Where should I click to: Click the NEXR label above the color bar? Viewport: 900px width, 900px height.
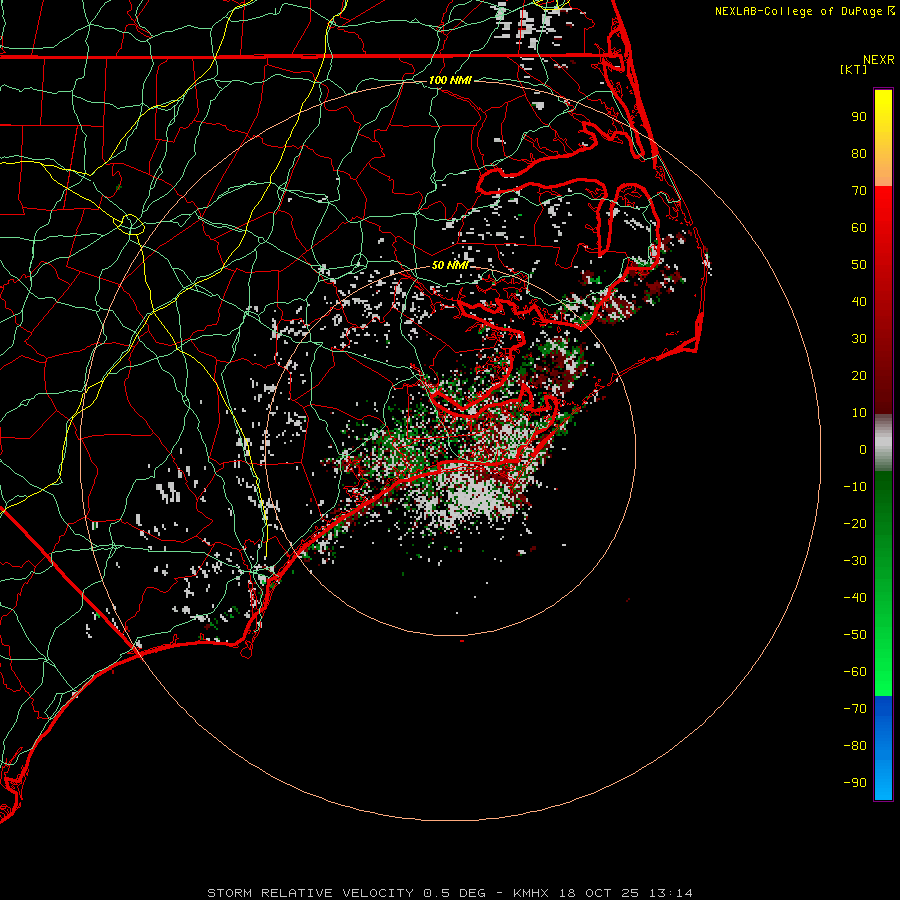[x=879, y=60]
